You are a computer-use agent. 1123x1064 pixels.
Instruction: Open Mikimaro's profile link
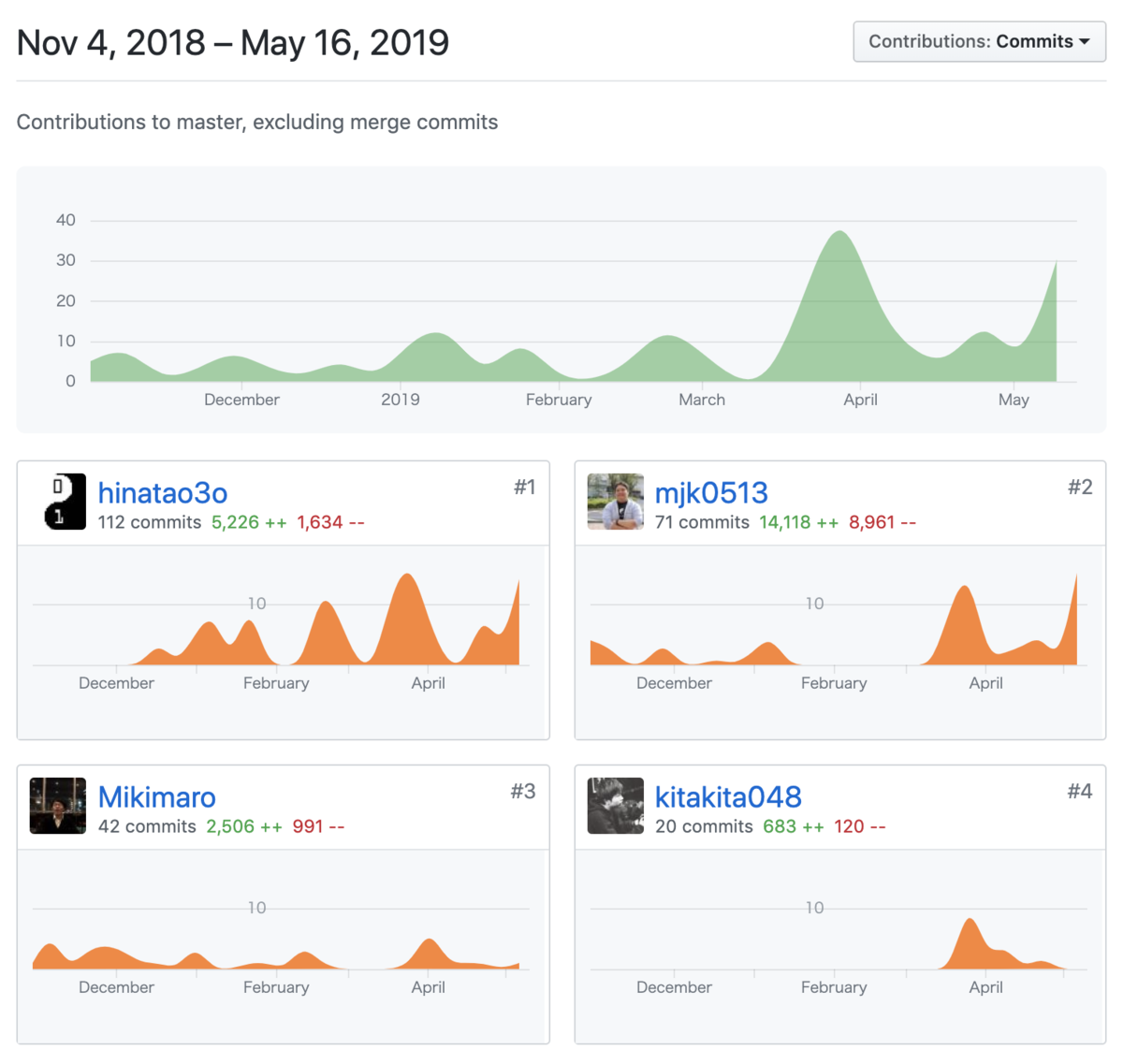pos(157,796)
